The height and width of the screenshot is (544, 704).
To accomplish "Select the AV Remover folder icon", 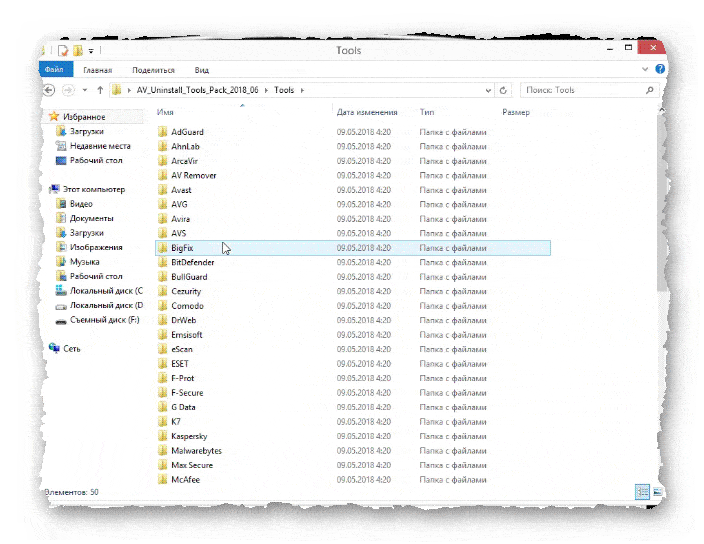I will [x=163, y=175].
